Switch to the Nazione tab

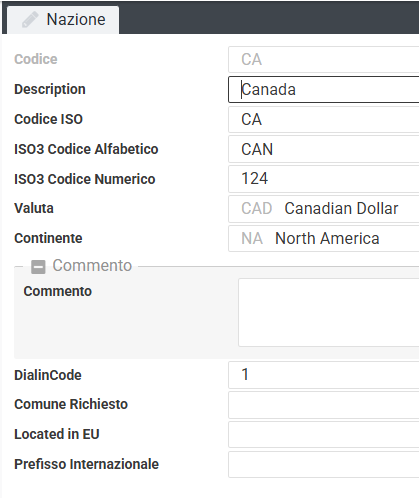[63, 20]
